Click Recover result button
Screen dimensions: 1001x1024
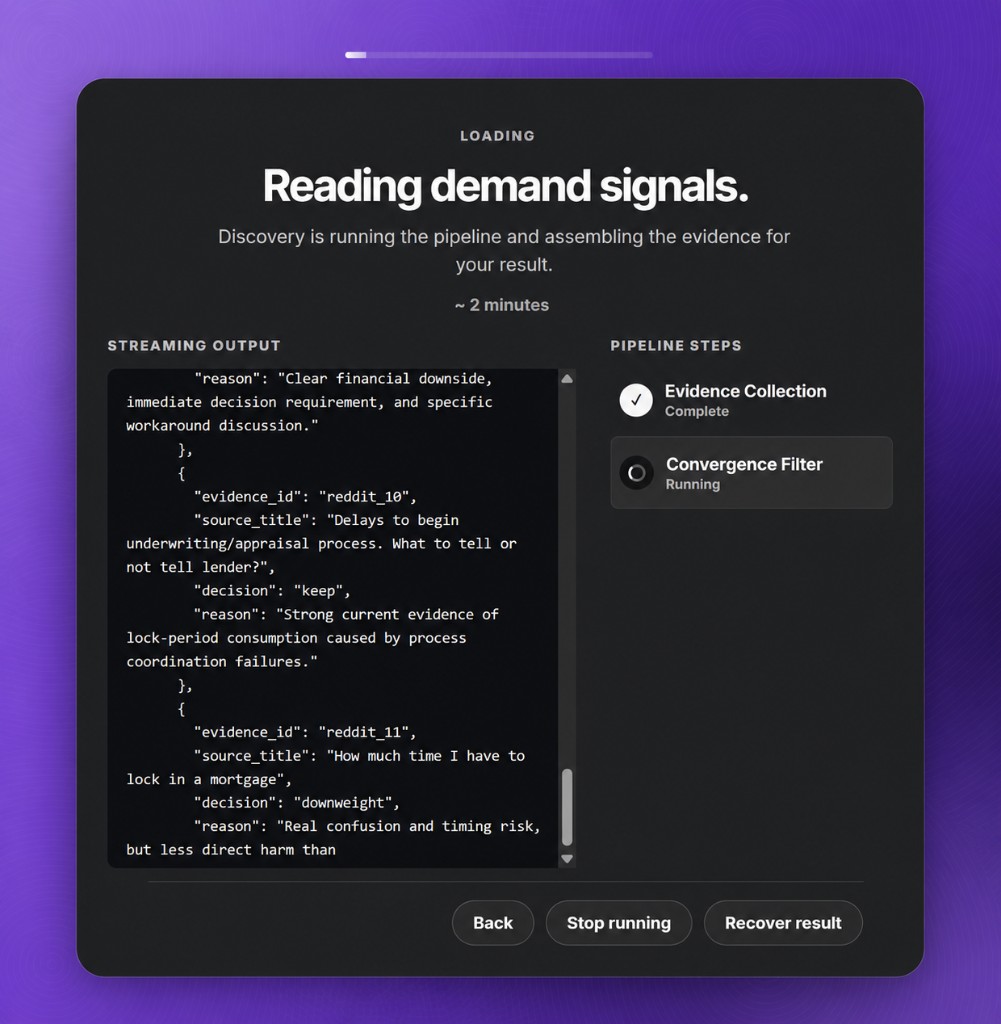pos(783,923)
